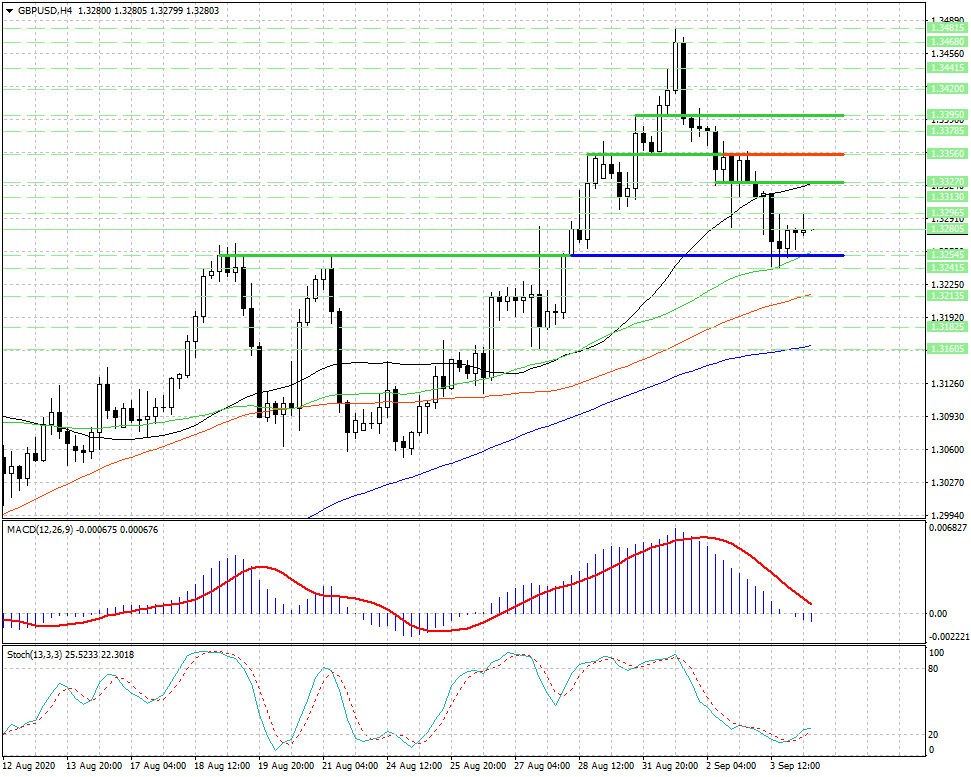This screenshot has width=971, height=777.
Task: Click the 25 Aug 20:00 time label
Action: (x=478, y=766)
